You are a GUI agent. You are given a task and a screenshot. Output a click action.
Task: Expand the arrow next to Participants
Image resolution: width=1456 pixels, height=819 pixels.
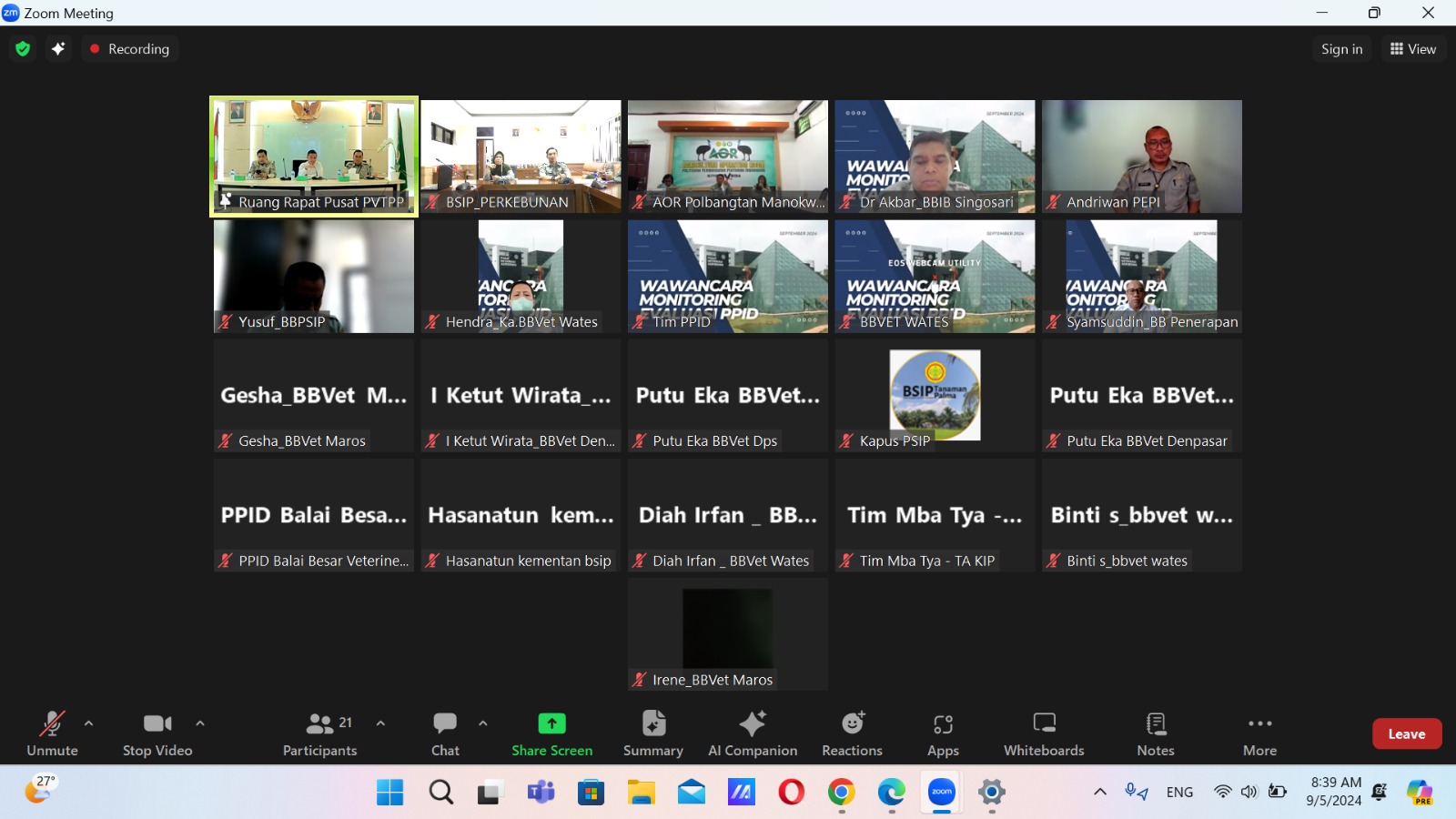[380, 723]
